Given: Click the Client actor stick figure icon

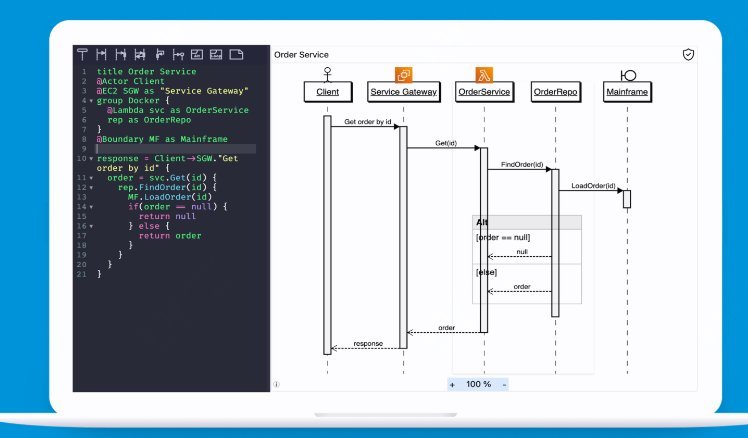Looking at the screenshot, I should click(x=326, y=74).
